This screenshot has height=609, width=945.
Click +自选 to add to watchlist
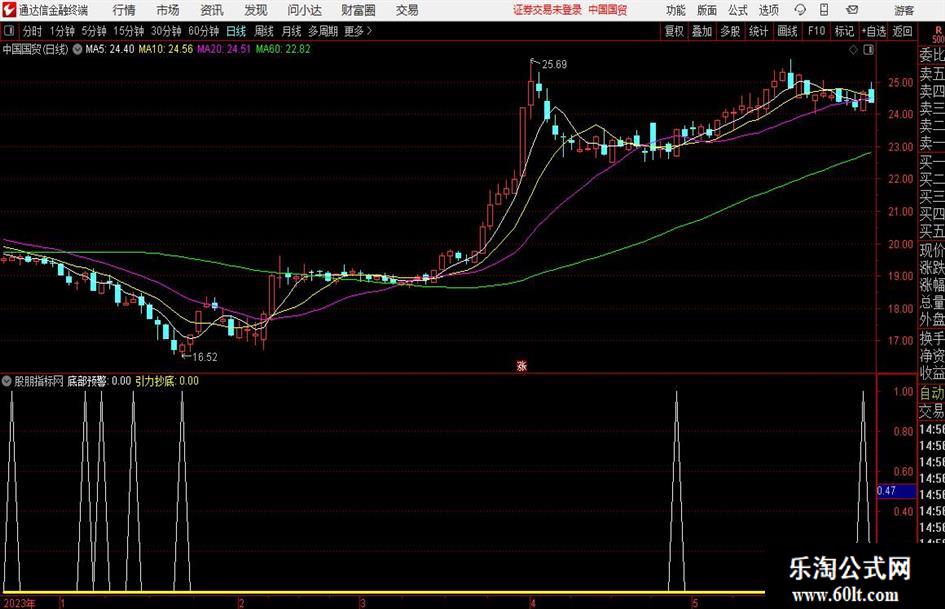(873, 31)
